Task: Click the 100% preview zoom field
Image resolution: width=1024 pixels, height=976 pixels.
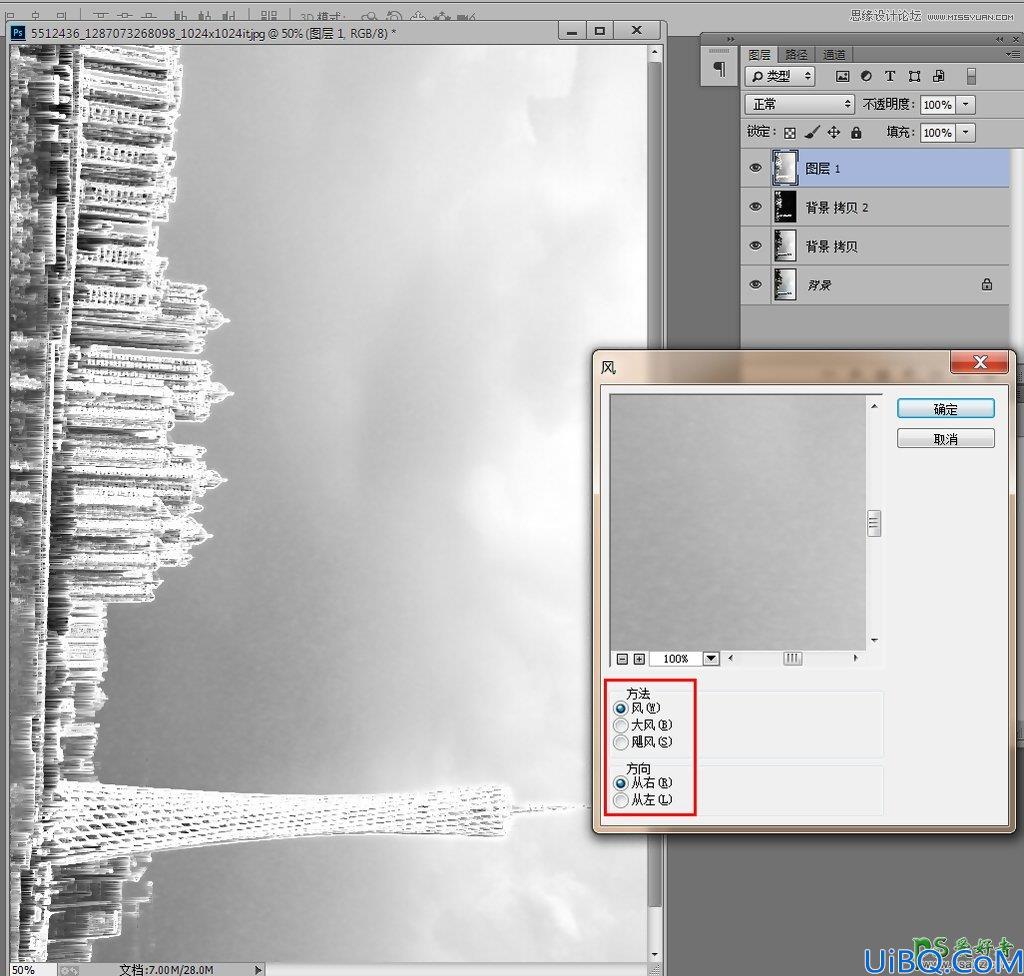Action: pyautogui.click(x=676, y=659)
